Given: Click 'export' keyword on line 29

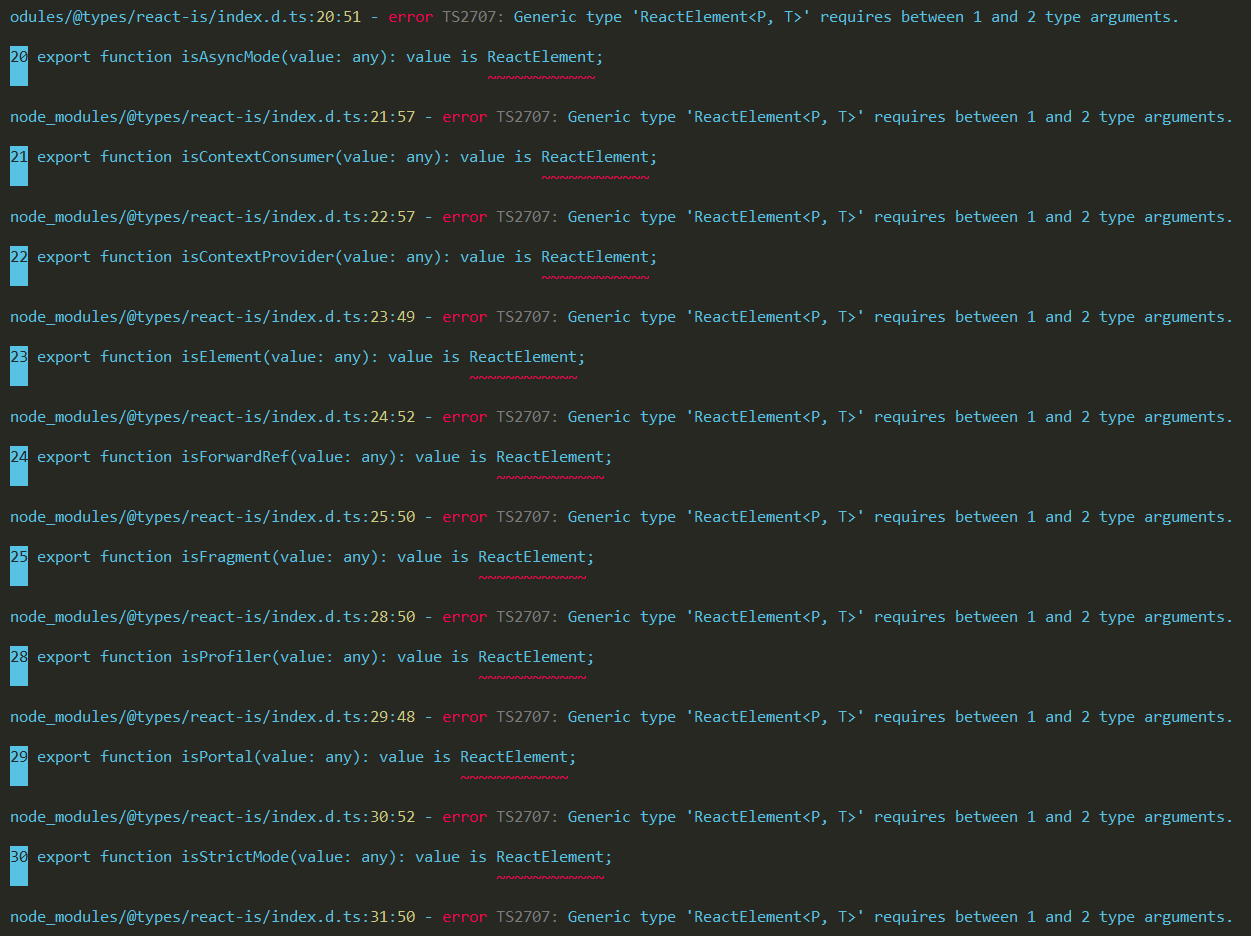Looking at the screenshot, I should point(64,757).
